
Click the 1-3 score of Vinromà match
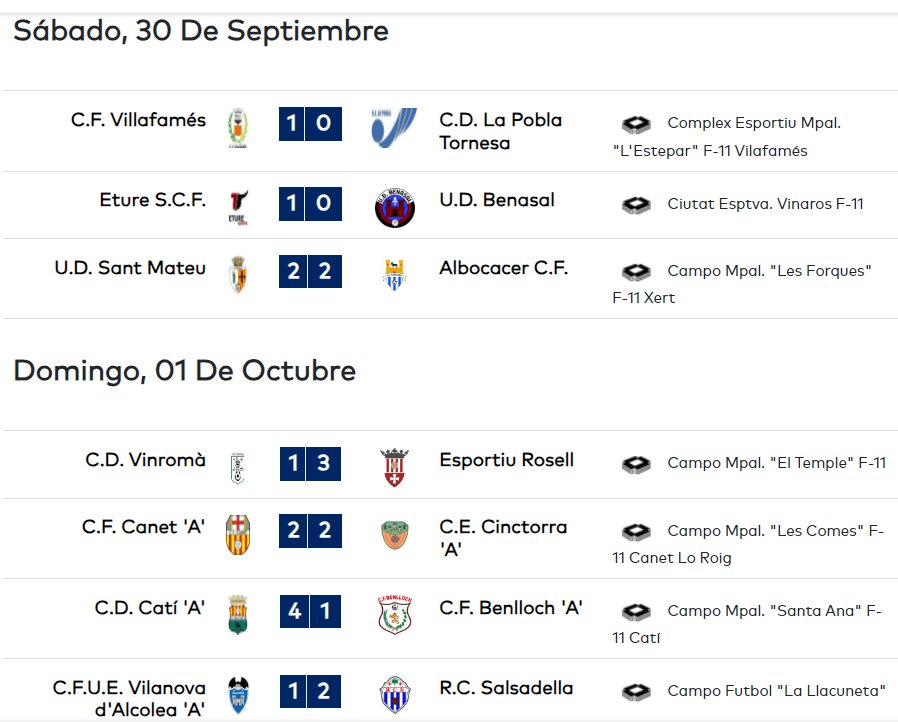tap(310, 464)
